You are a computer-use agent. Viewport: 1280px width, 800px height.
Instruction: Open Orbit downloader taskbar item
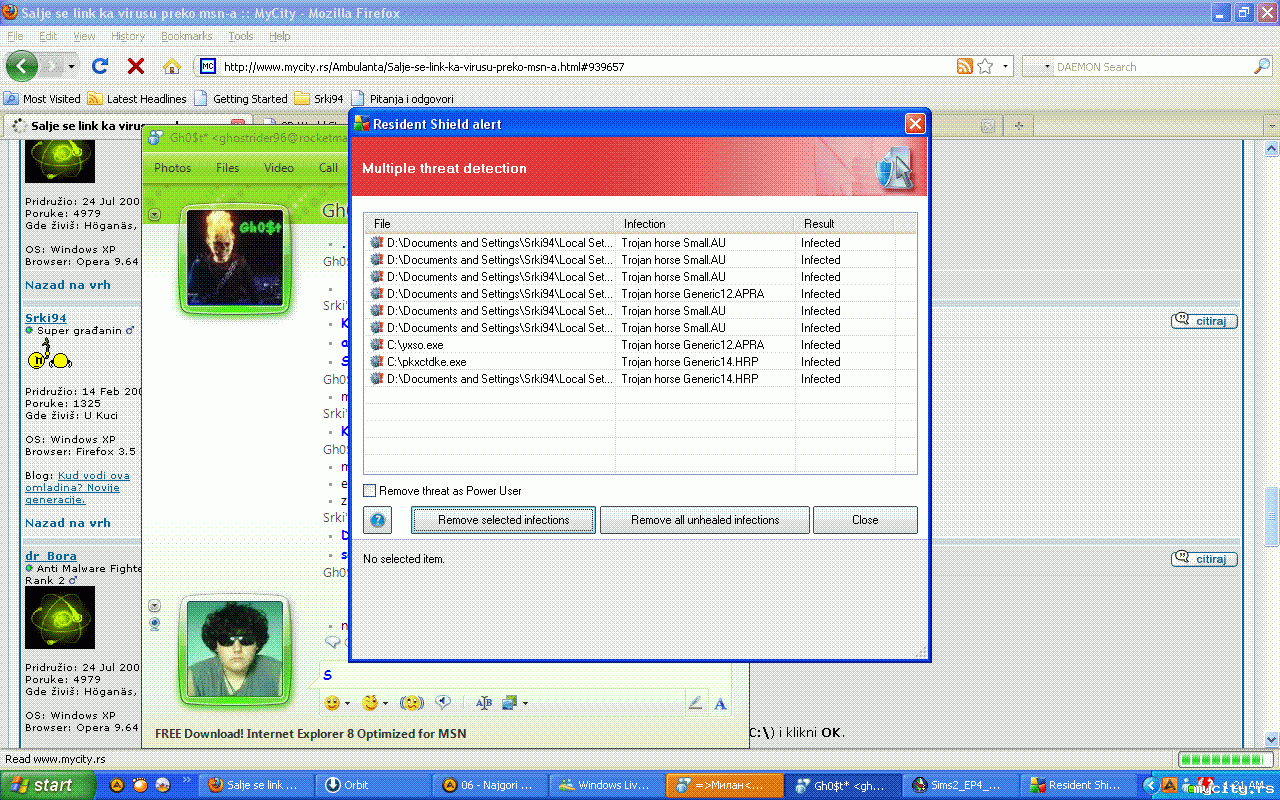pos(372,785)
